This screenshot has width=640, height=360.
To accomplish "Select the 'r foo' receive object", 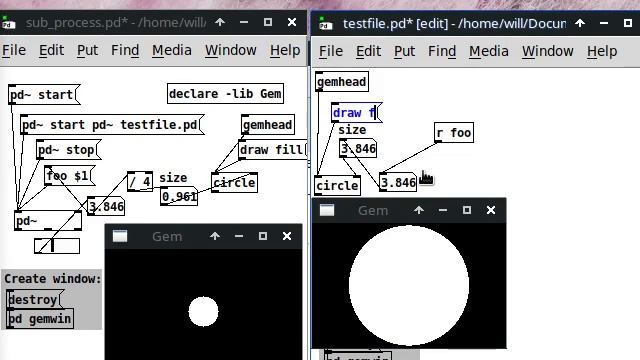I will [454, 133].
